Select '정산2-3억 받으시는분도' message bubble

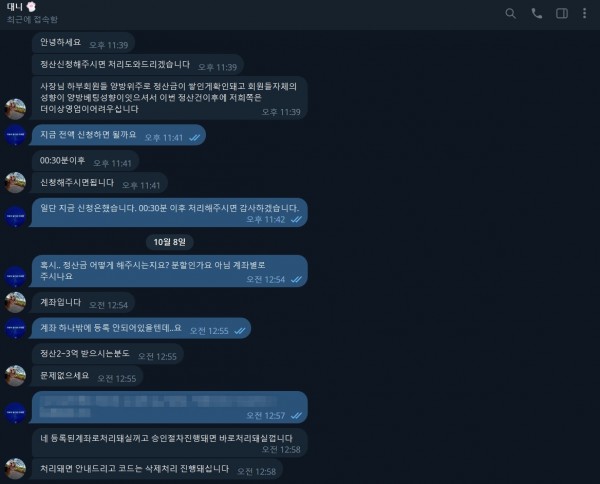pyautogui.click(x=108, y=354)
